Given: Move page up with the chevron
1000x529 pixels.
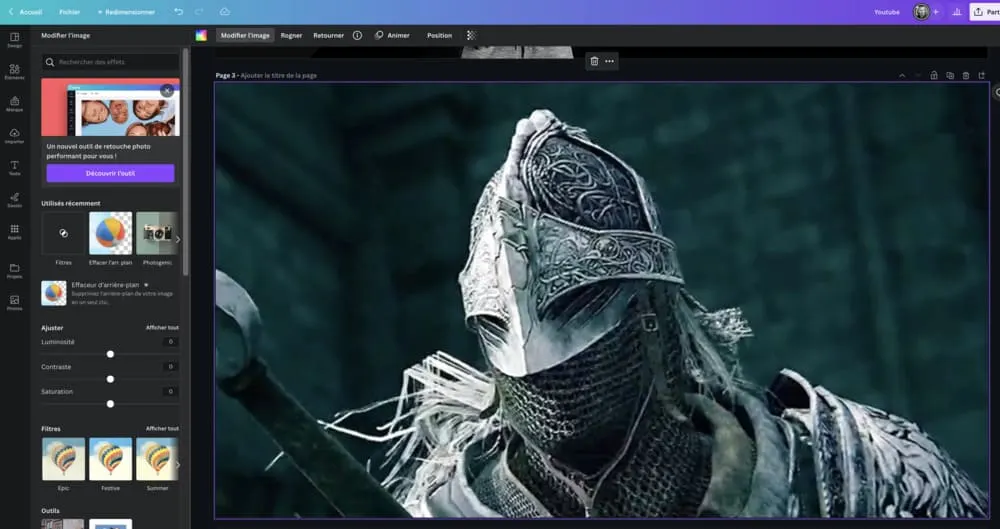Looking at the screenshot, I should click(x=902, y=75).
